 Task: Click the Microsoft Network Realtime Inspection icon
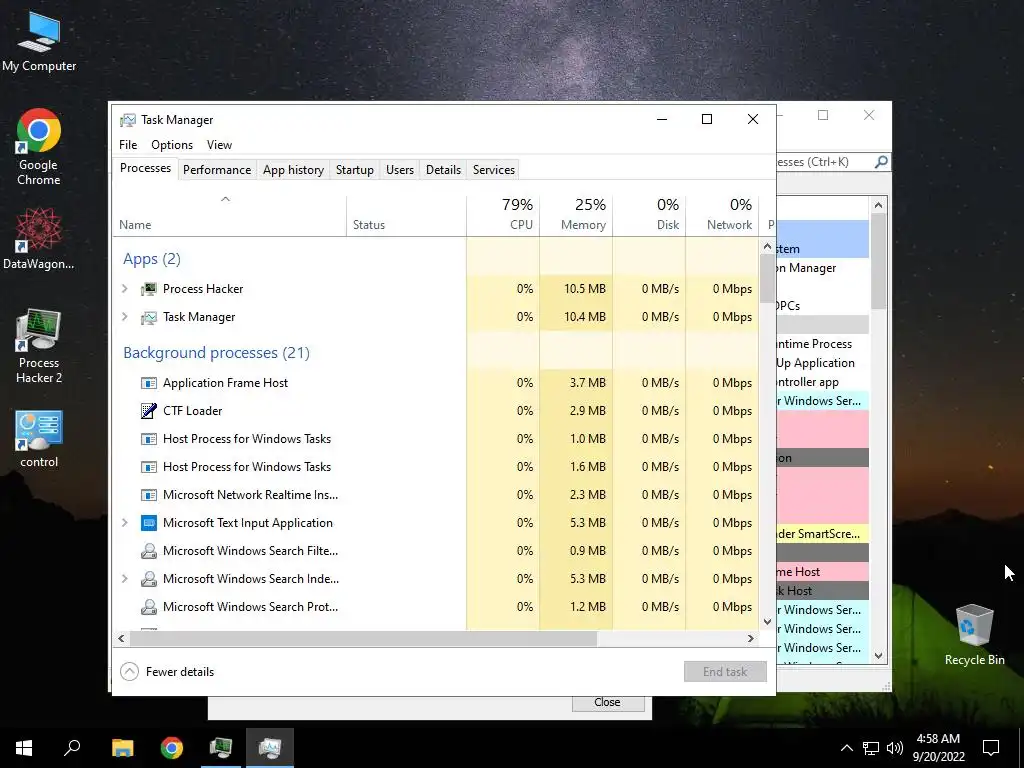pyautogui.click(x=149, y=495)
